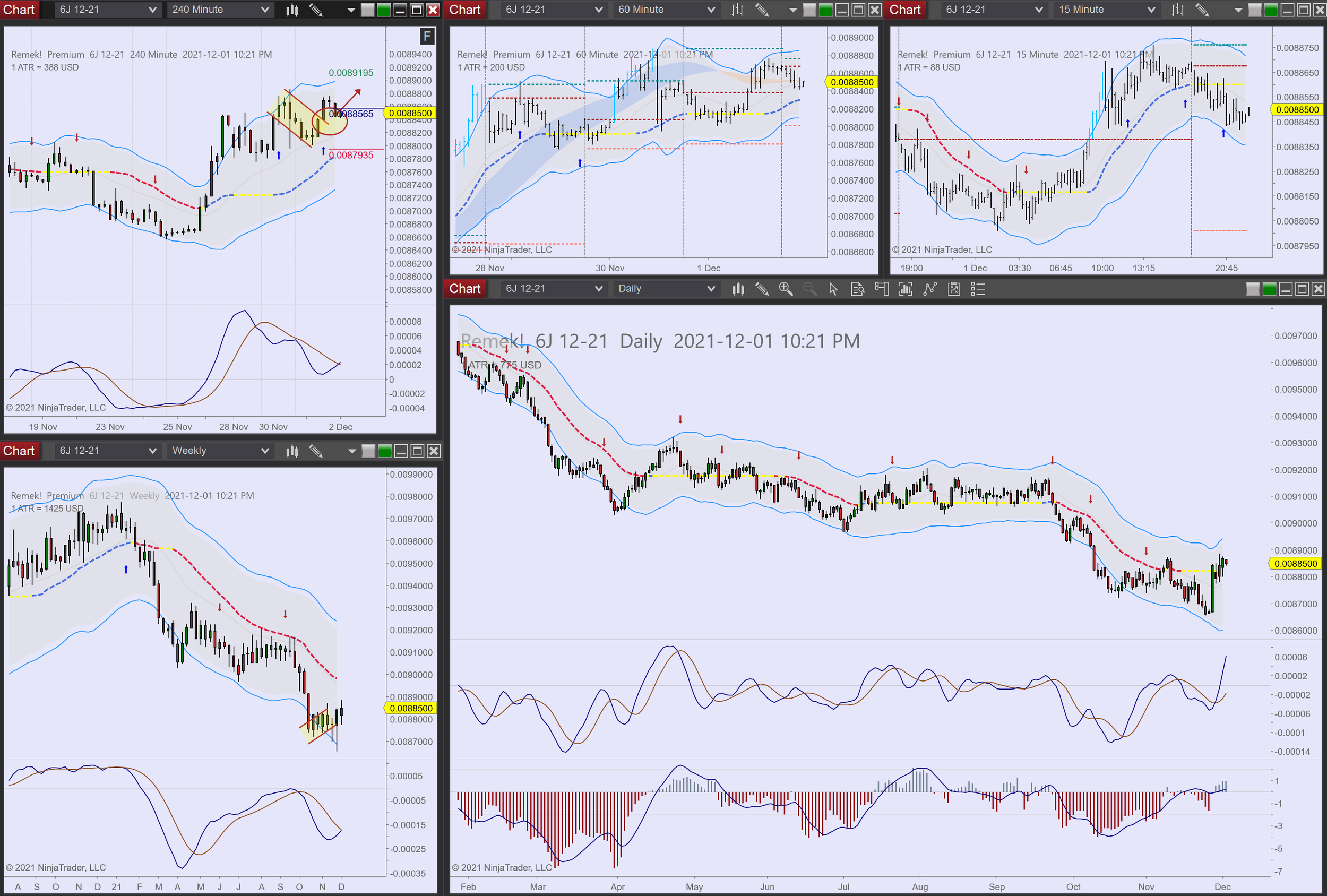Click the Zoom In magnifier on Daily chart
The width and height of the screenshot is (1327, 896).
pyautogui.click(x=785, y=289)
